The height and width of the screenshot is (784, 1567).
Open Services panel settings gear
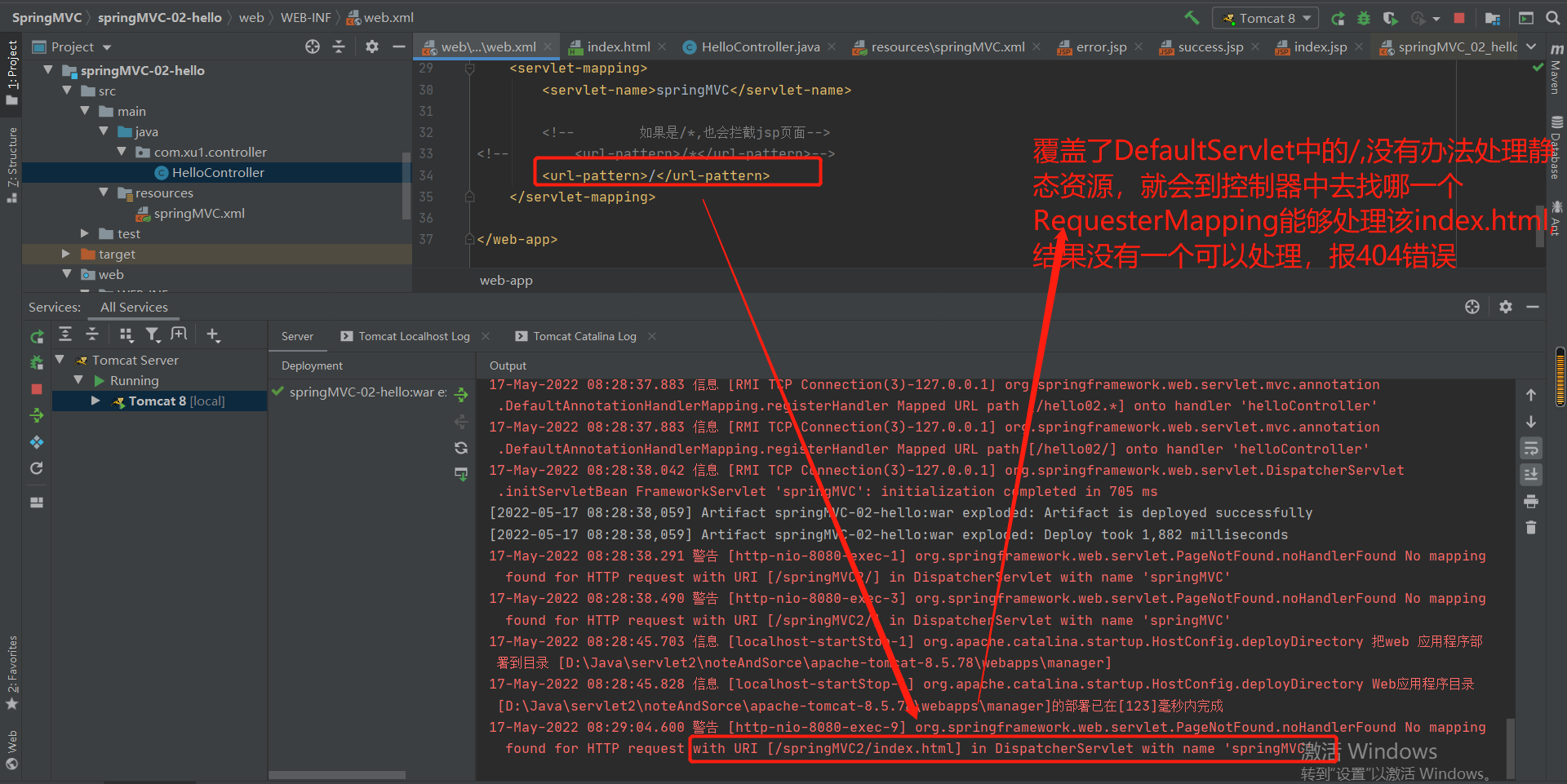click(1506, 307)
